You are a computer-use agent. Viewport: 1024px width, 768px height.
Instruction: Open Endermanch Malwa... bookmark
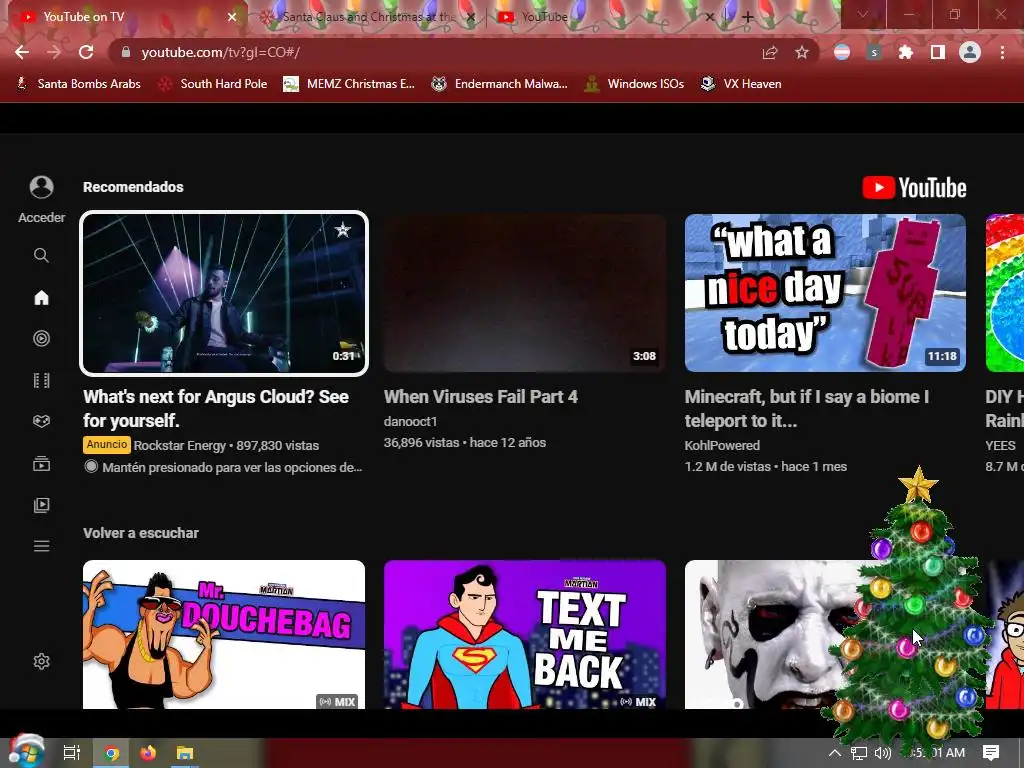[499, 84]
